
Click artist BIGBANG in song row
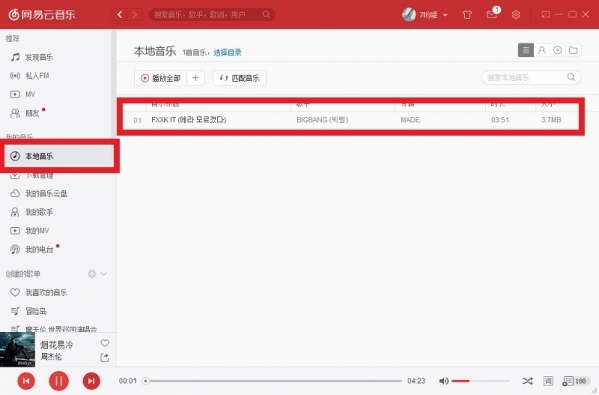[x=322, y=120]
